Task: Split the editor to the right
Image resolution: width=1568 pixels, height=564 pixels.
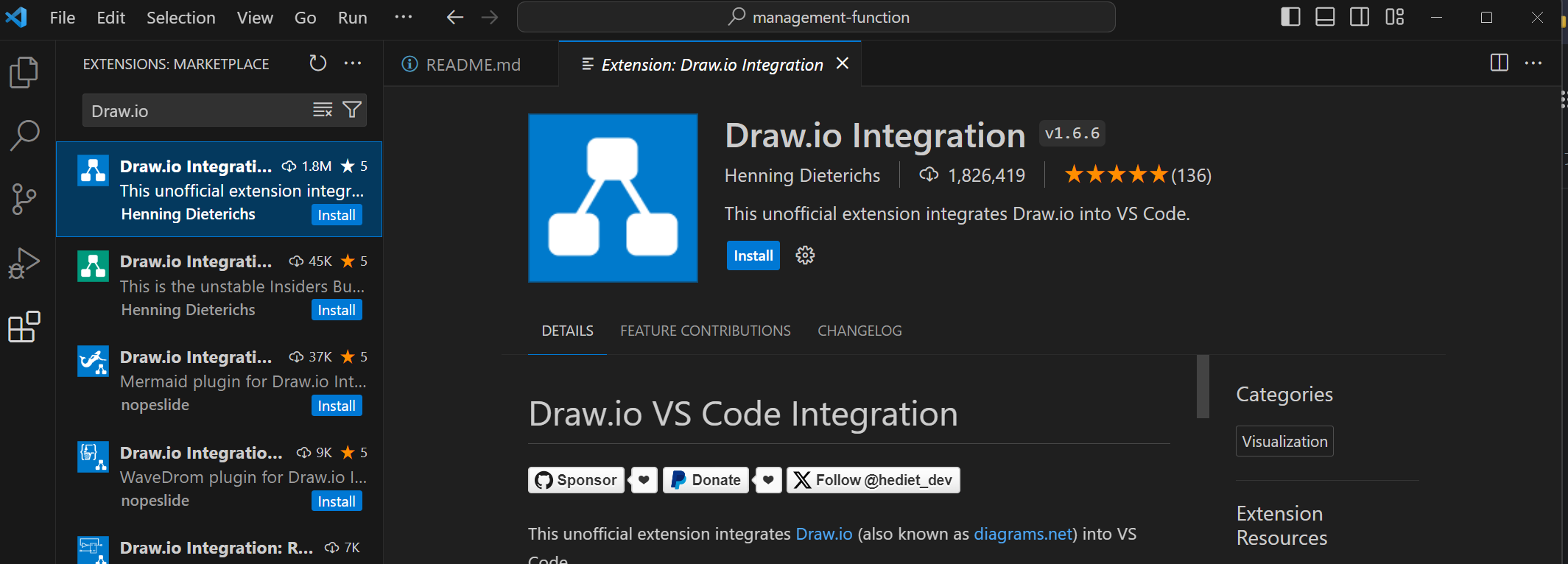Action: coord(1499,63)
